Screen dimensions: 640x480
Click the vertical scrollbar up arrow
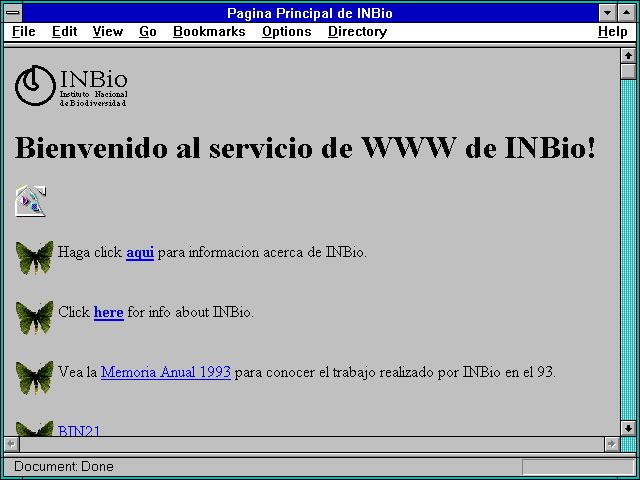[628, 56]
